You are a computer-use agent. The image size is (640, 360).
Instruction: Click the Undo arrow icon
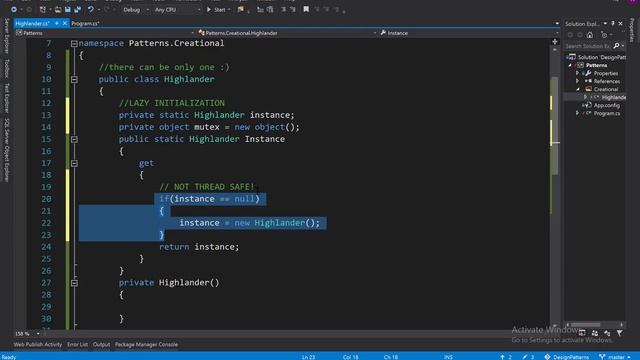[x=91, y=9]
